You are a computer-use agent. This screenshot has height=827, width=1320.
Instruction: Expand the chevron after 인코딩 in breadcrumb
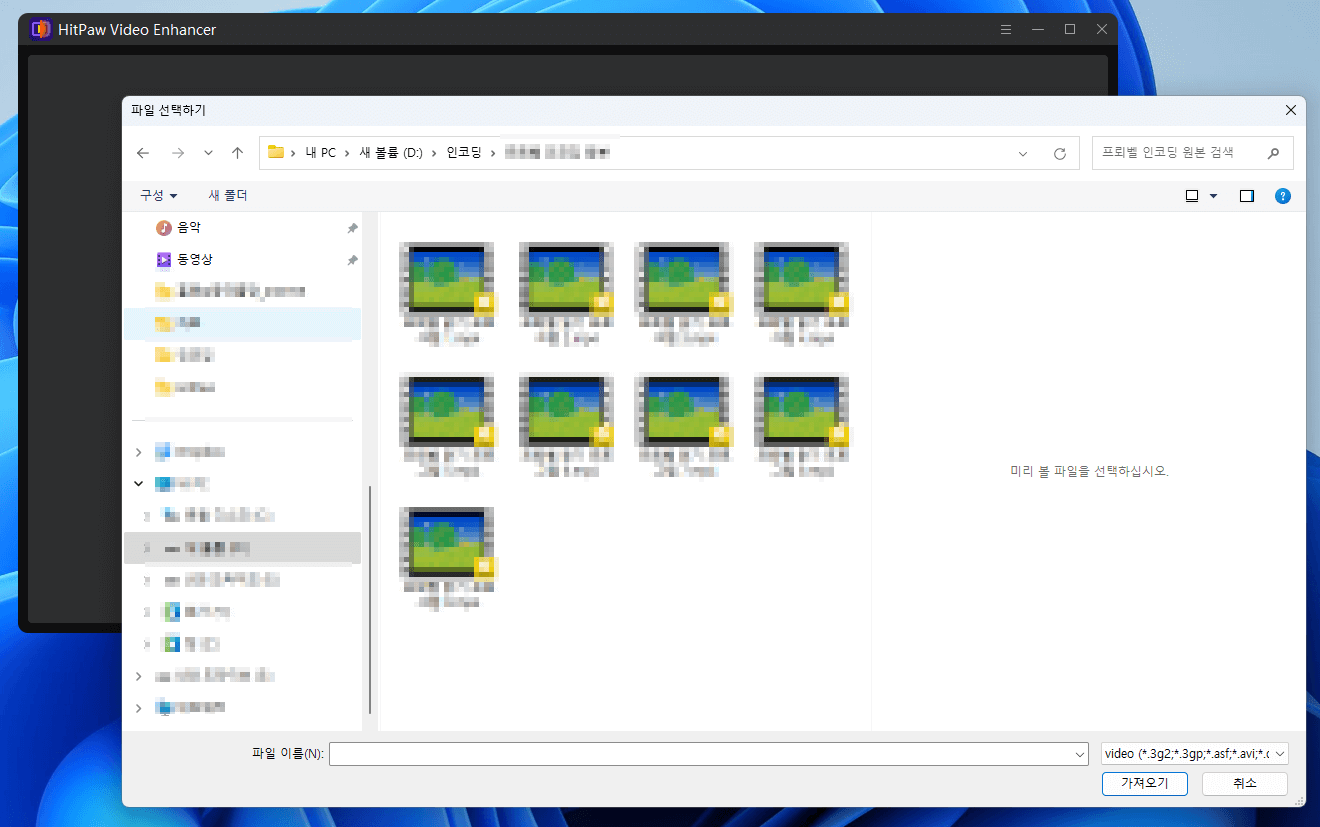(x=493, y=153)
